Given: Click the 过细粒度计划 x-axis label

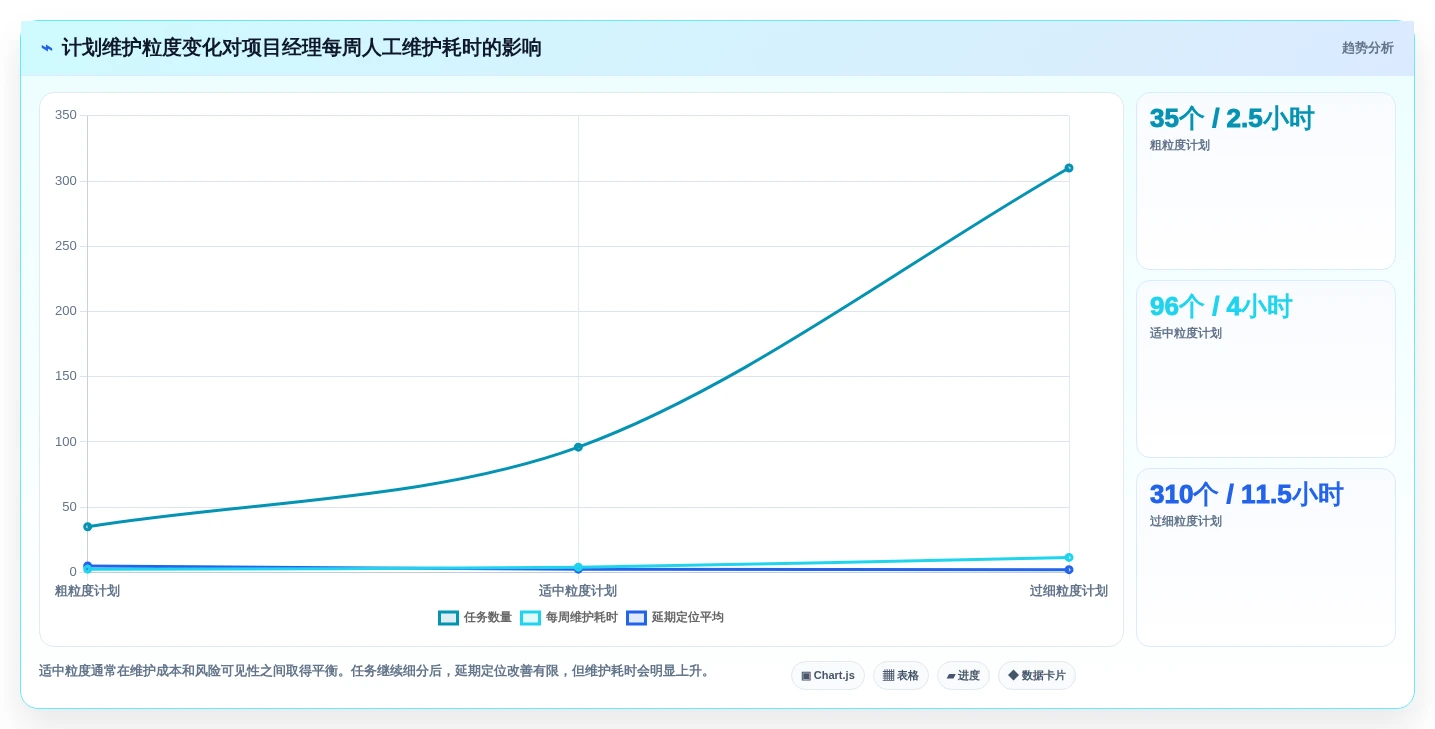Looking at the screenshot, I should [x=1069, y=591].
